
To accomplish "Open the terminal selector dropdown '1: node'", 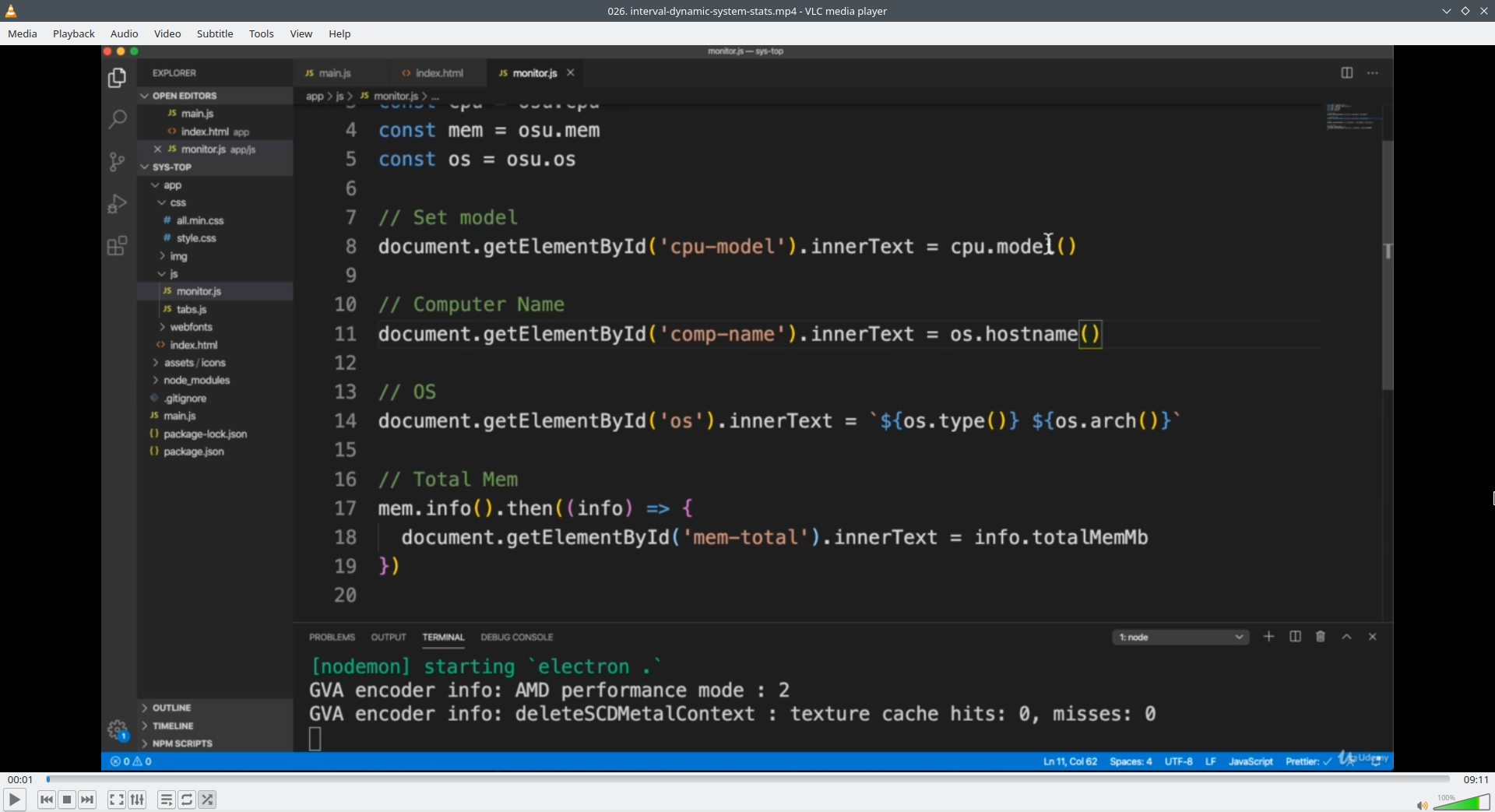I will [x=1180, y=637].
